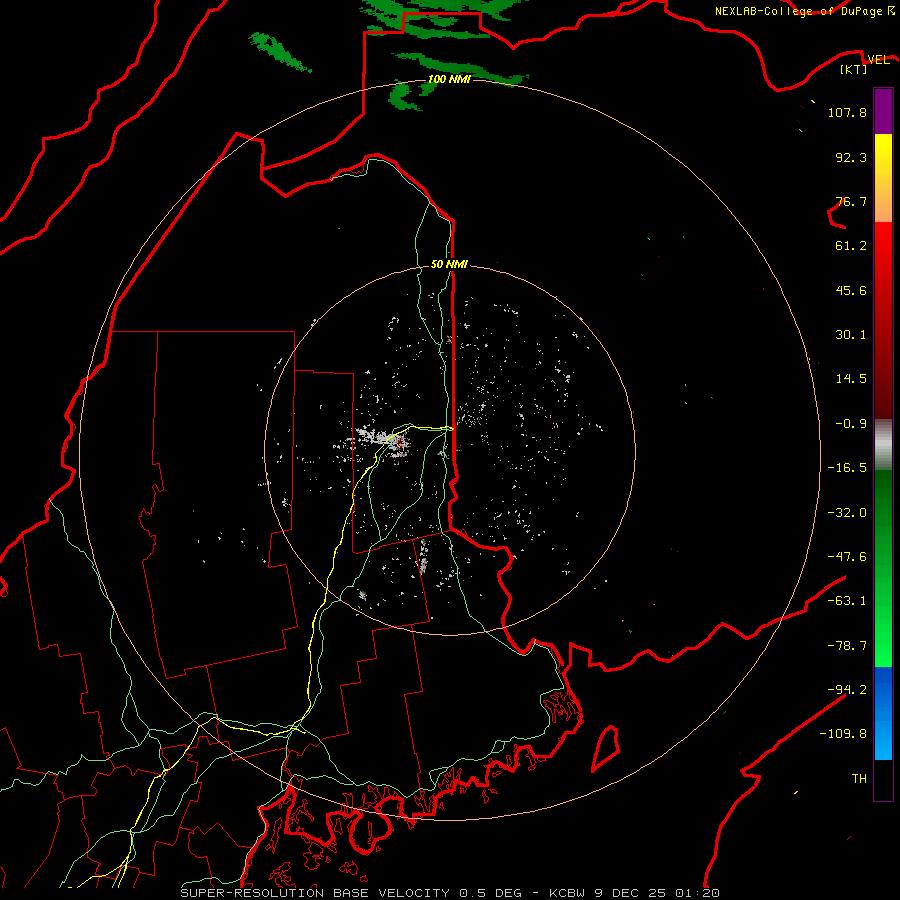The image size is (900, 900).
Task: Pick the purple segment of the color bar
Action: 883,112
